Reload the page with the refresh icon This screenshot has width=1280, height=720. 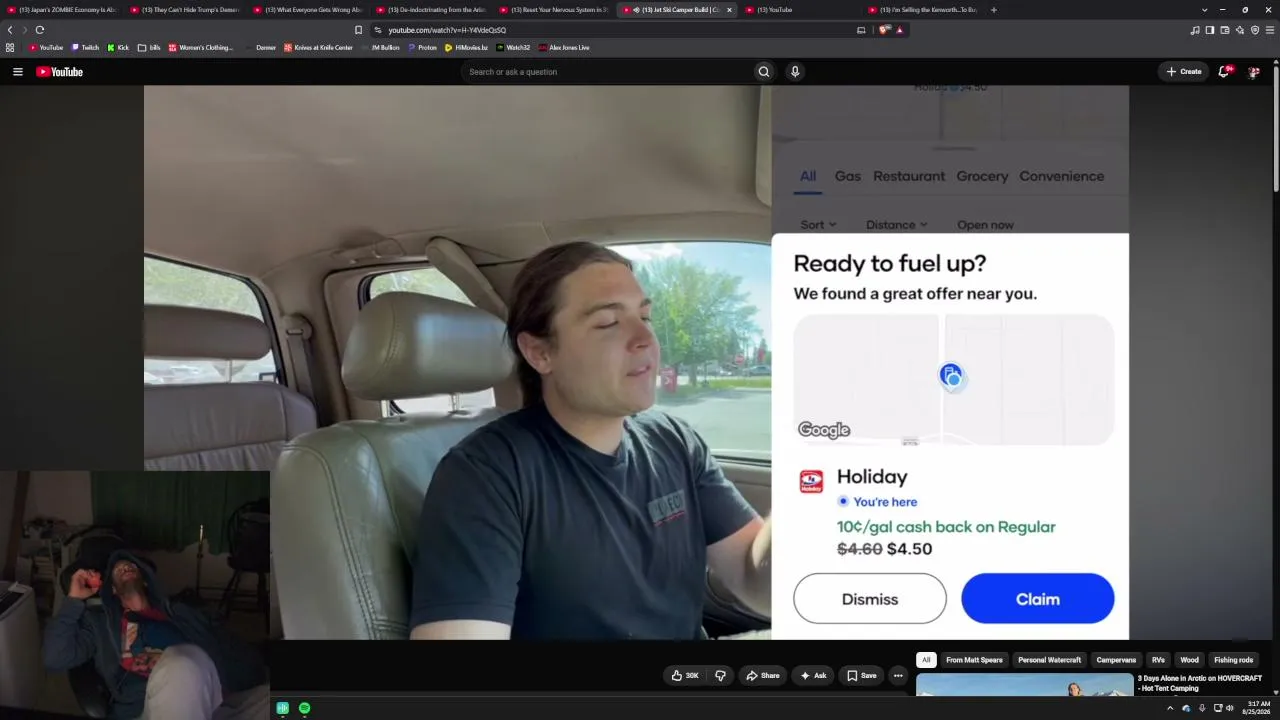tap(40, 30)
